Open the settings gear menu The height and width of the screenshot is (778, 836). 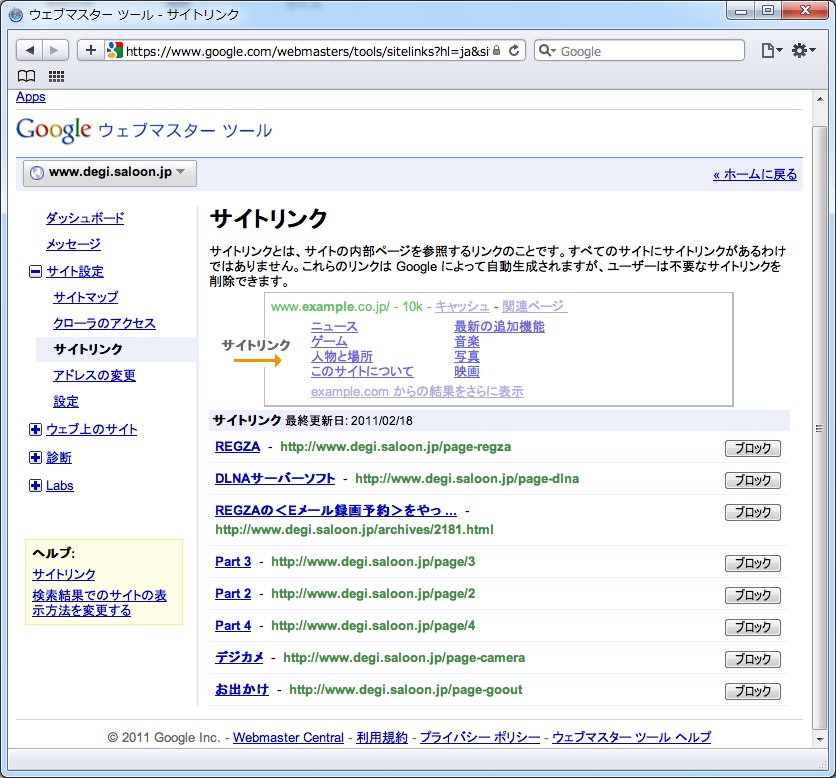coord(803,51)
